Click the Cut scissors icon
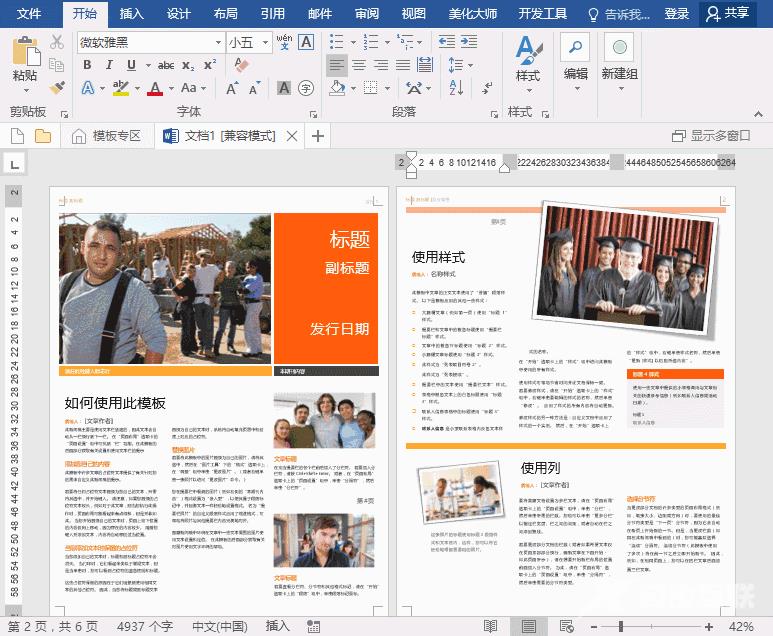Image resolution: width=773 pixels, height=636 pixels. click(57, 42)
